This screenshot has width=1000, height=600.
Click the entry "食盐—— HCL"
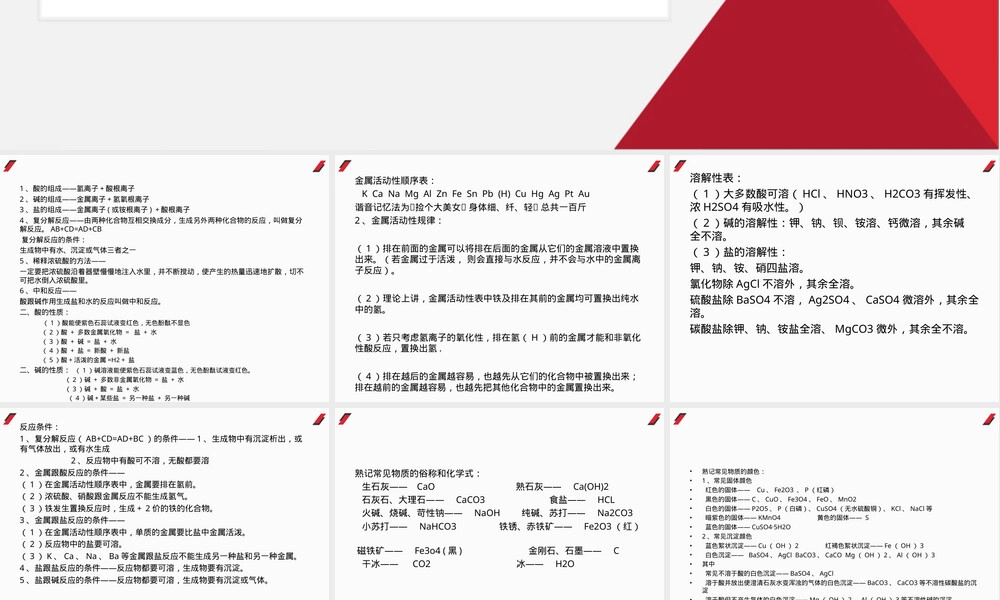(x=582, y=500)
